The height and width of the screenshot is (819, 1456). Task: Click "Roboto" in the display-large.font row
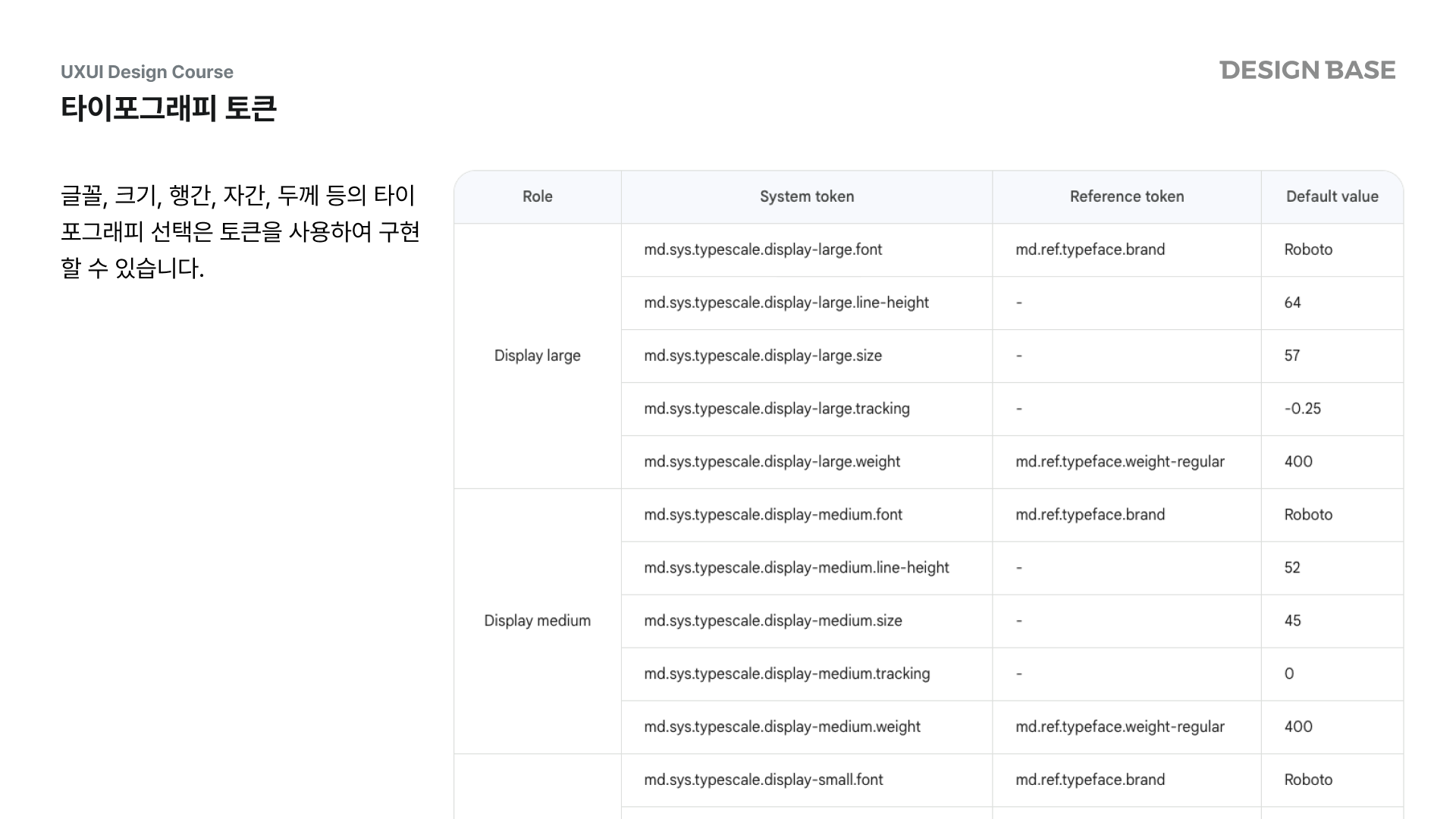(1308, 249)
